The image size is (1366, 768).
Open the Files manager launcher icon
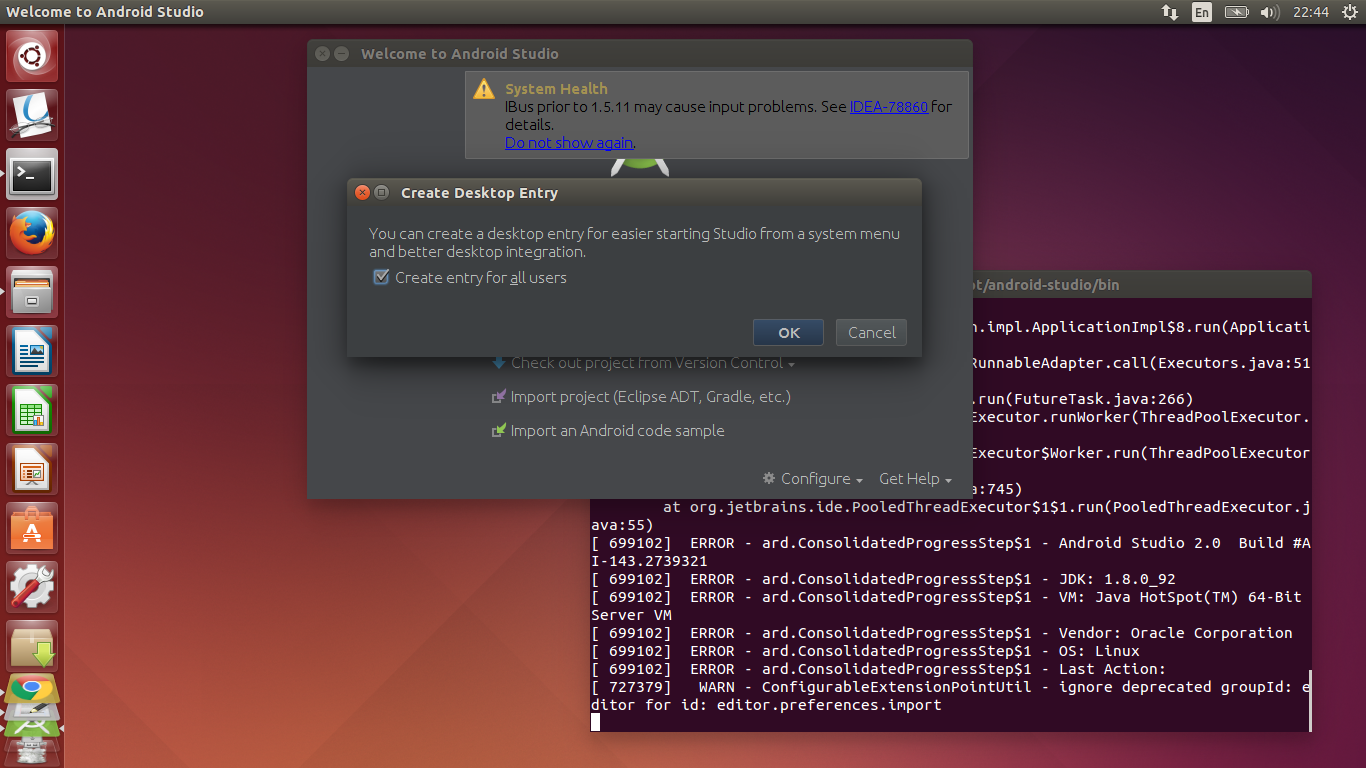[32, 292]
